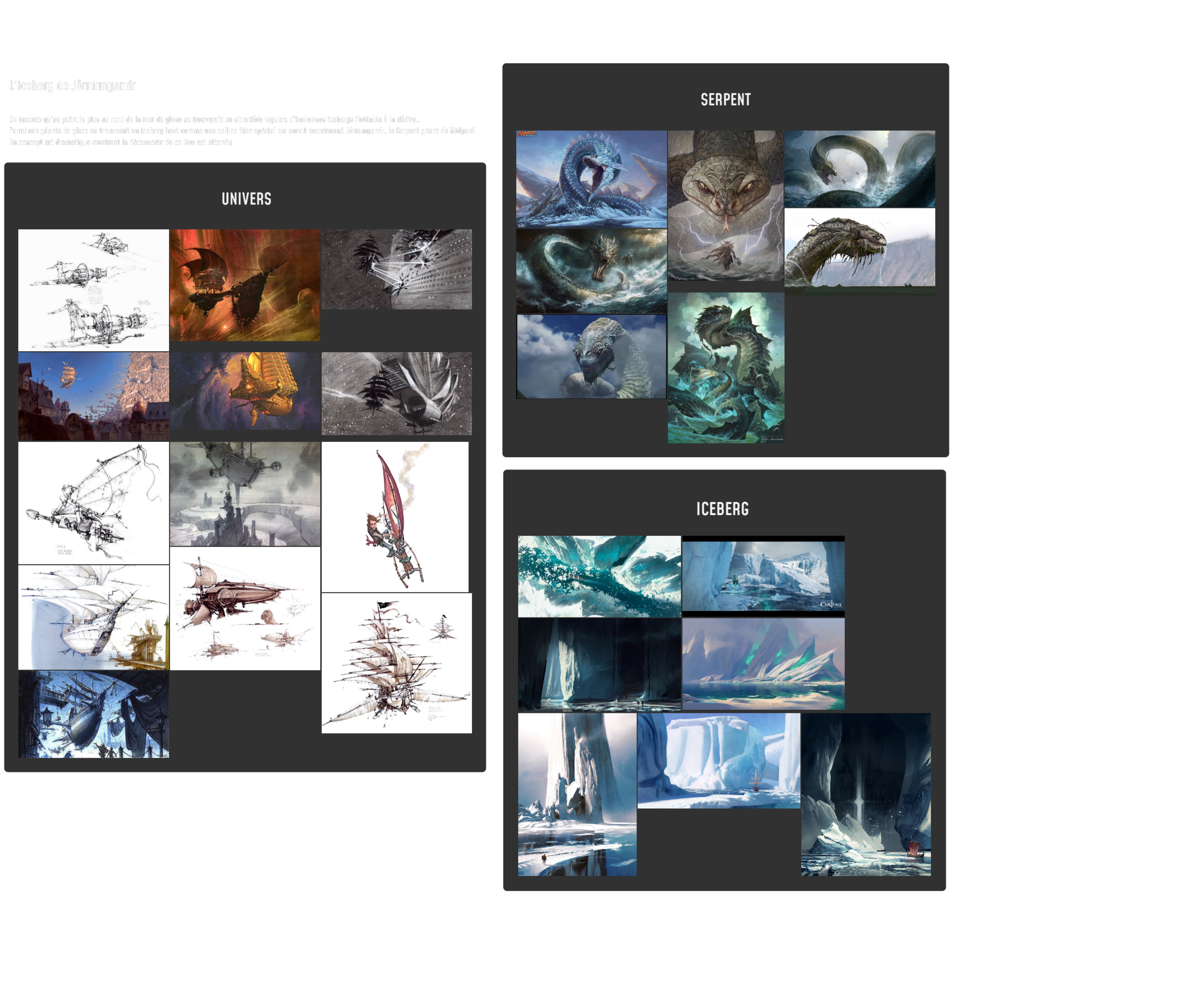Viewport: 1204px width, 995px height.
Task: Open the giant snake face with lightning image
Action: point(725,205)
